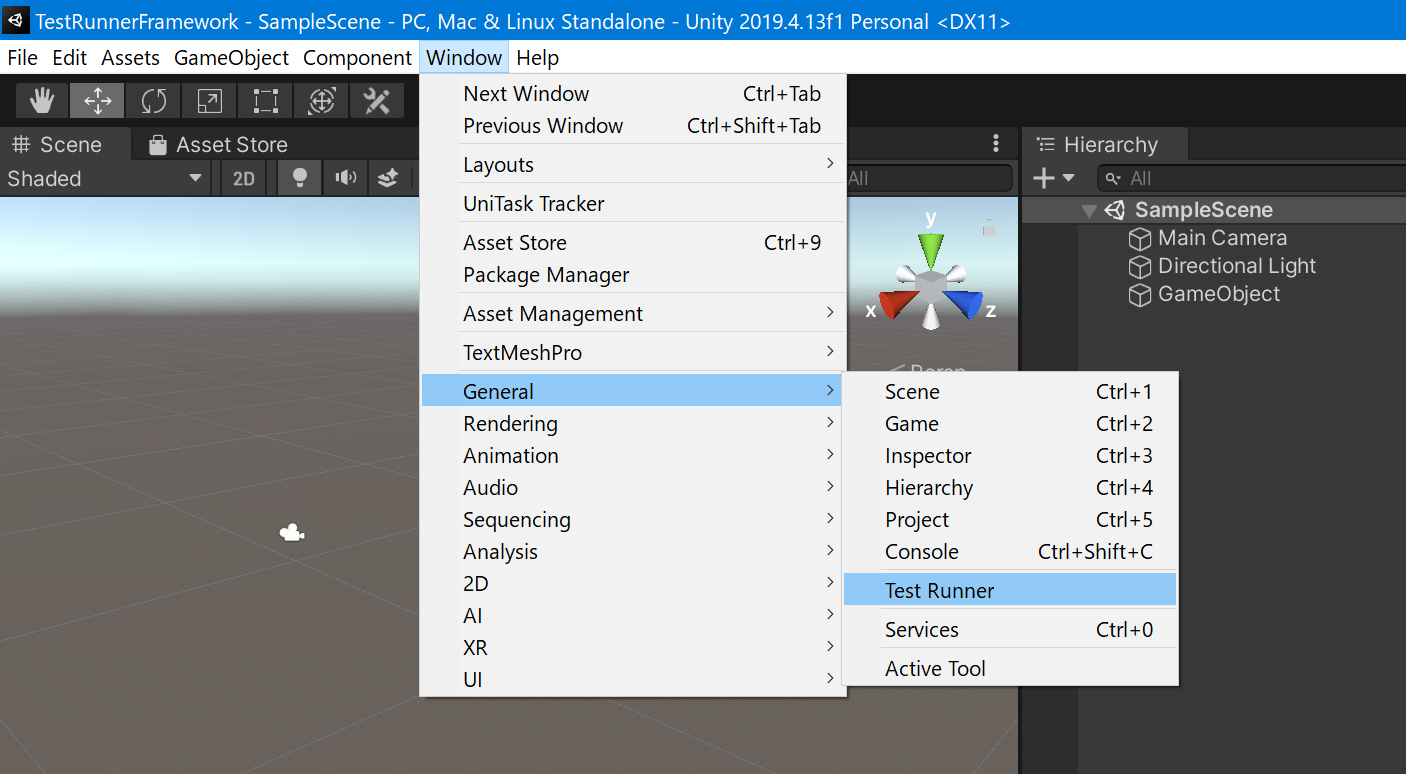1406x774 pixels.
Task: Collapse the SampleScene hierarchy tree
Action: [x=1089, y=210]
